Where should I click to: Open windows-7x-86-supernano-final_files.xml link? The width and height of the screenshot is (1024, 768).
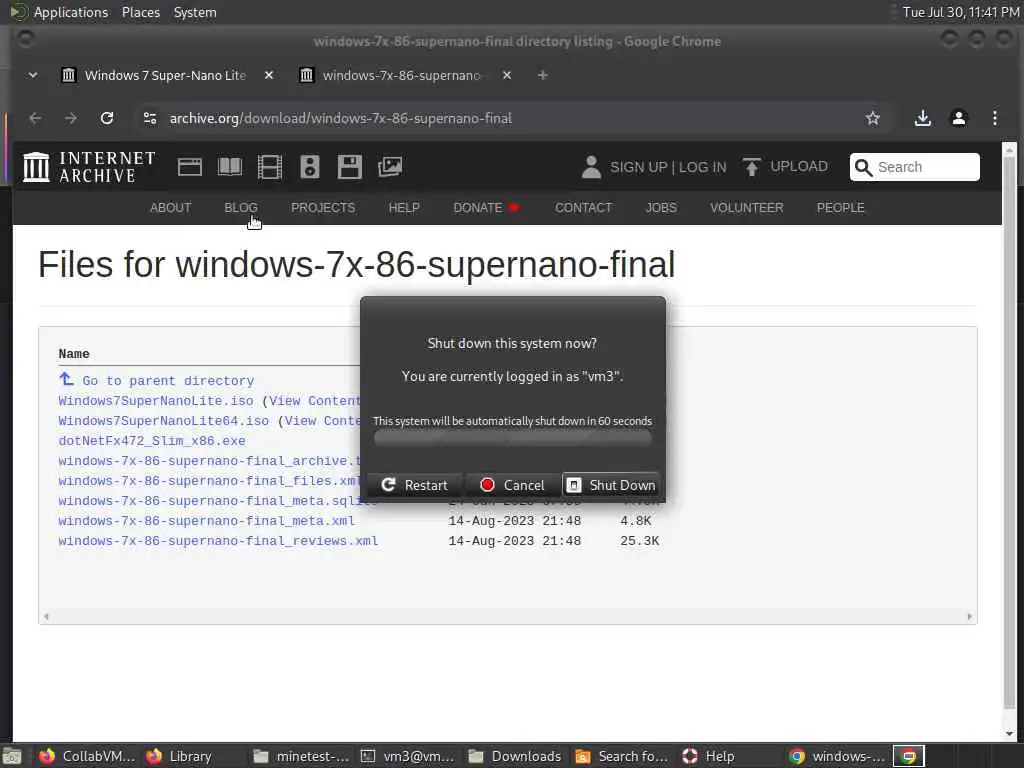[209, 481]
